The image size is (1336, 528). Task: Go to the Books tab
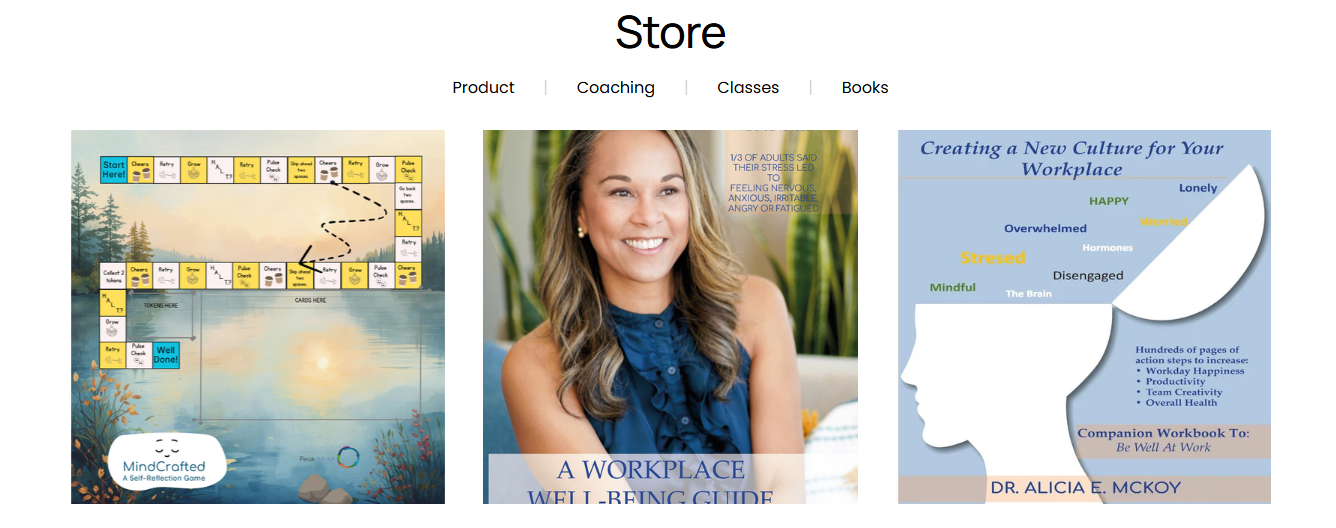[x=865, y=88]
